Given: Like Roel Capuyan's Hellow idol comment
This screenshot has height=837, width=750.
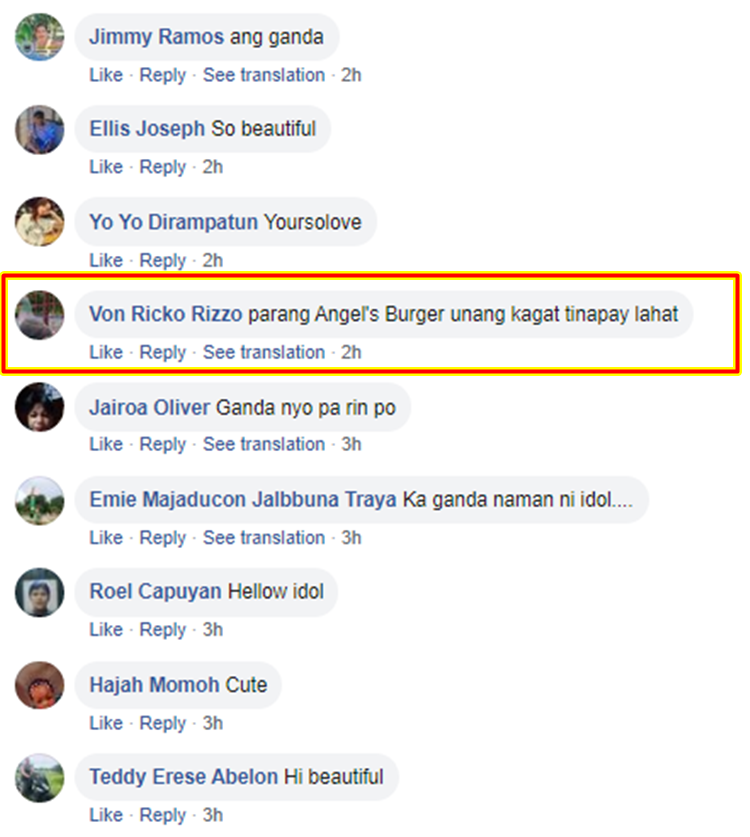Looking at the screenshot, I should click(x=106, y=629).
